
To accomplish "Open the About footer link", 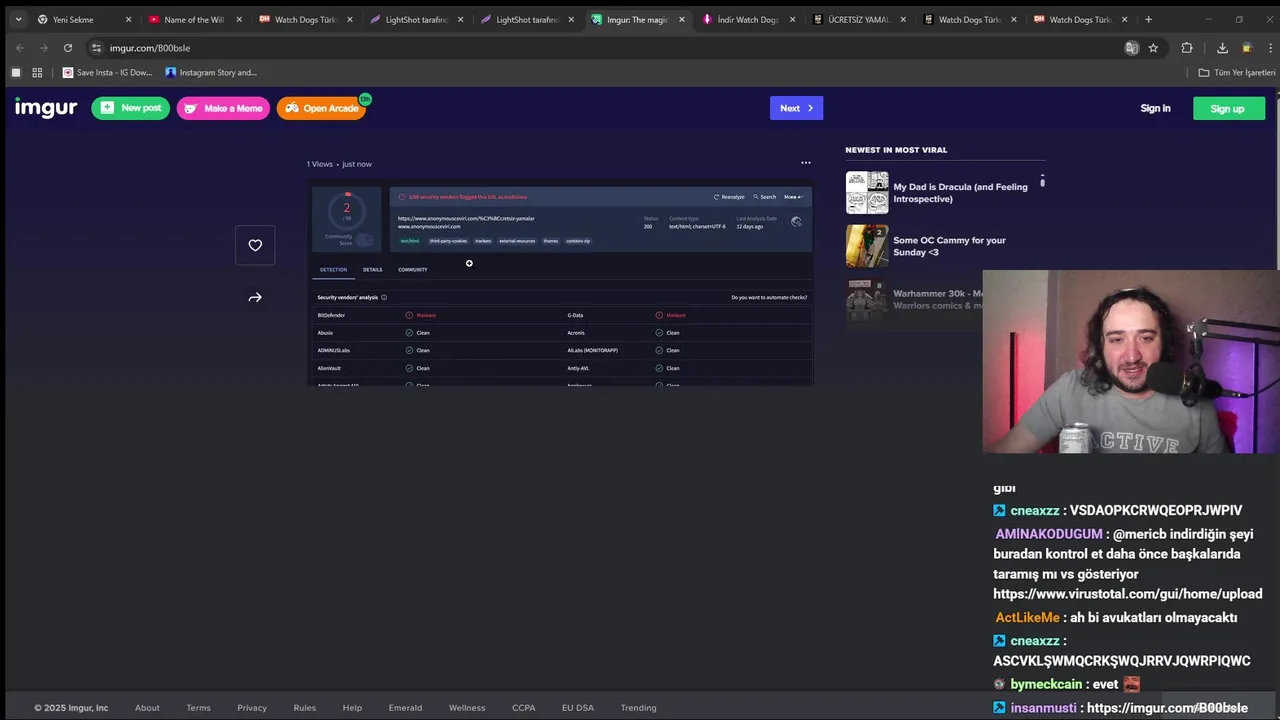I will [147, 708].
